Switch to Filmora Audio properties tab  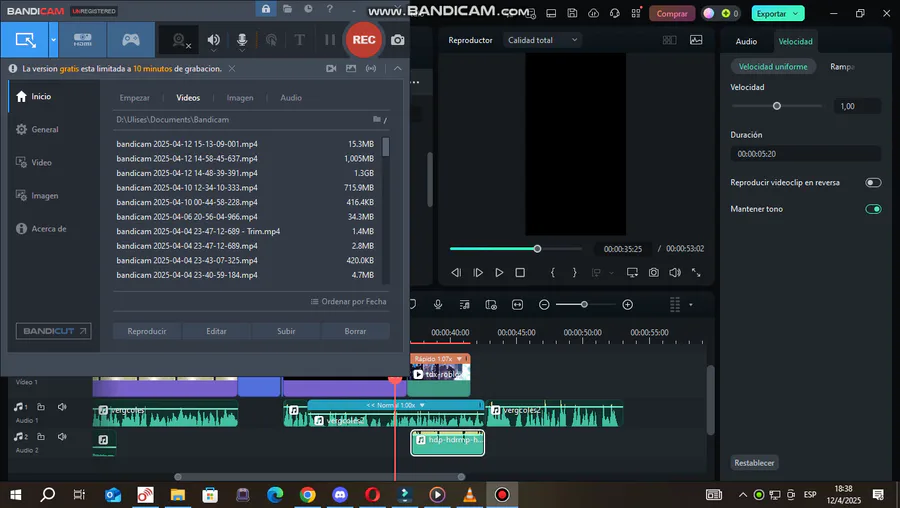746,41
